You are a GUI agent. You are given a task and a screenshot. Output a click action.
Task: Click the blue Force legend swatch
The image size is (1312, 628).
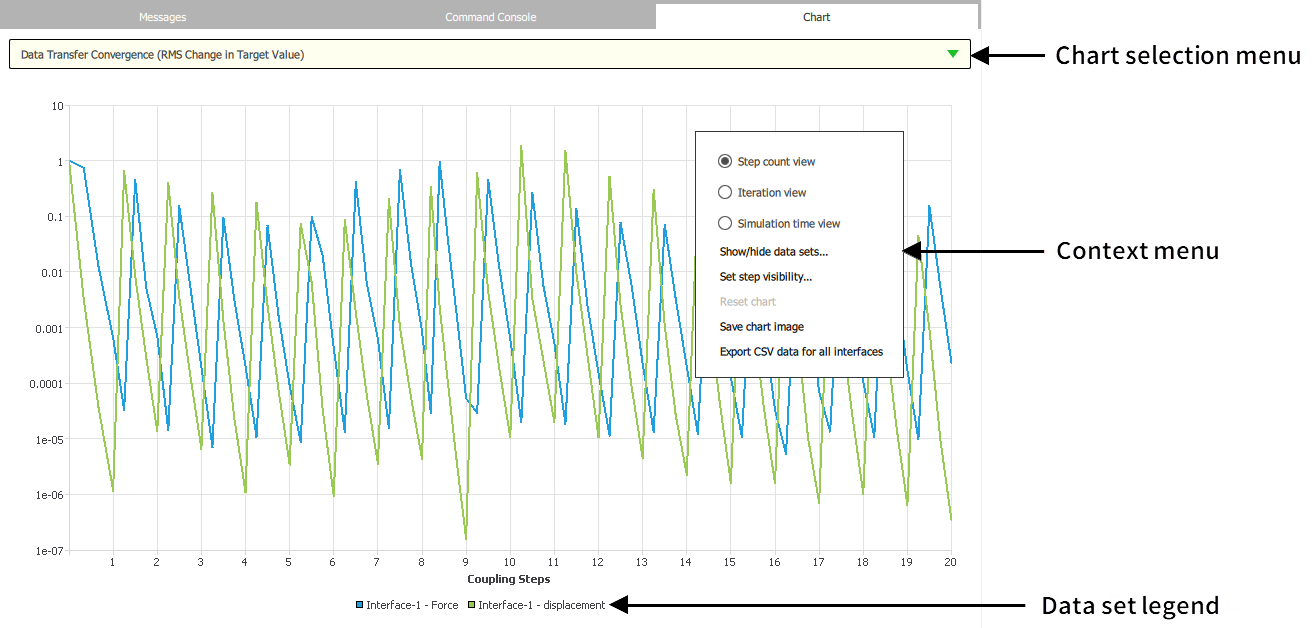point(358,604)
